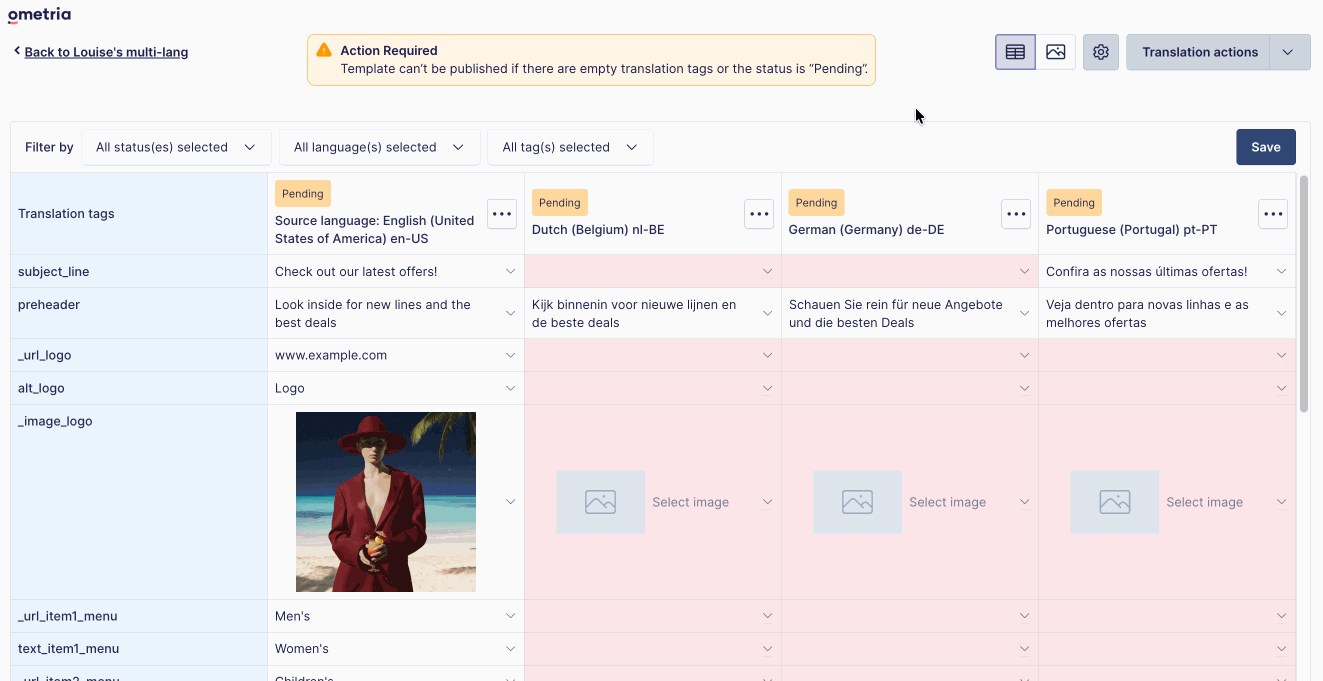Open the All status(es) selected filter
The image size is (1323, 681).
(176, 147)
